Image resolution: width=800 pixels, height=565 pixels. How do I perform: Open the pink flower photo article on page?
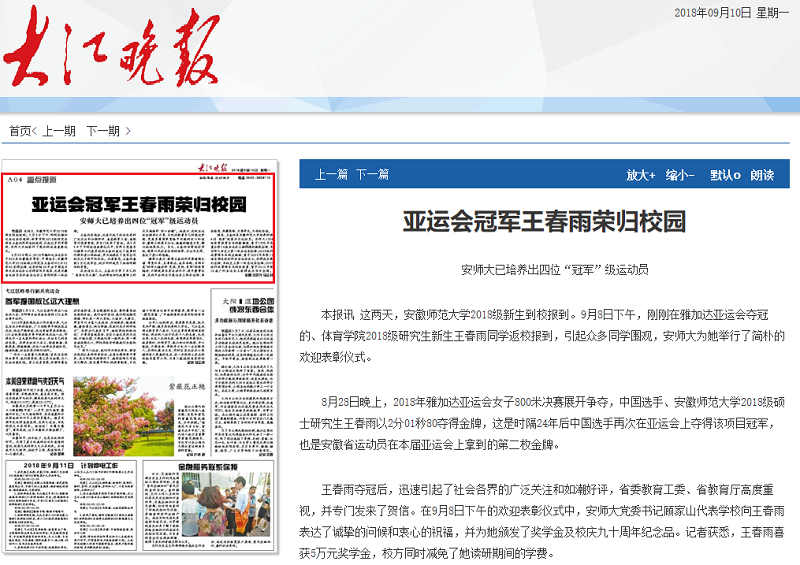pos(123,416)
